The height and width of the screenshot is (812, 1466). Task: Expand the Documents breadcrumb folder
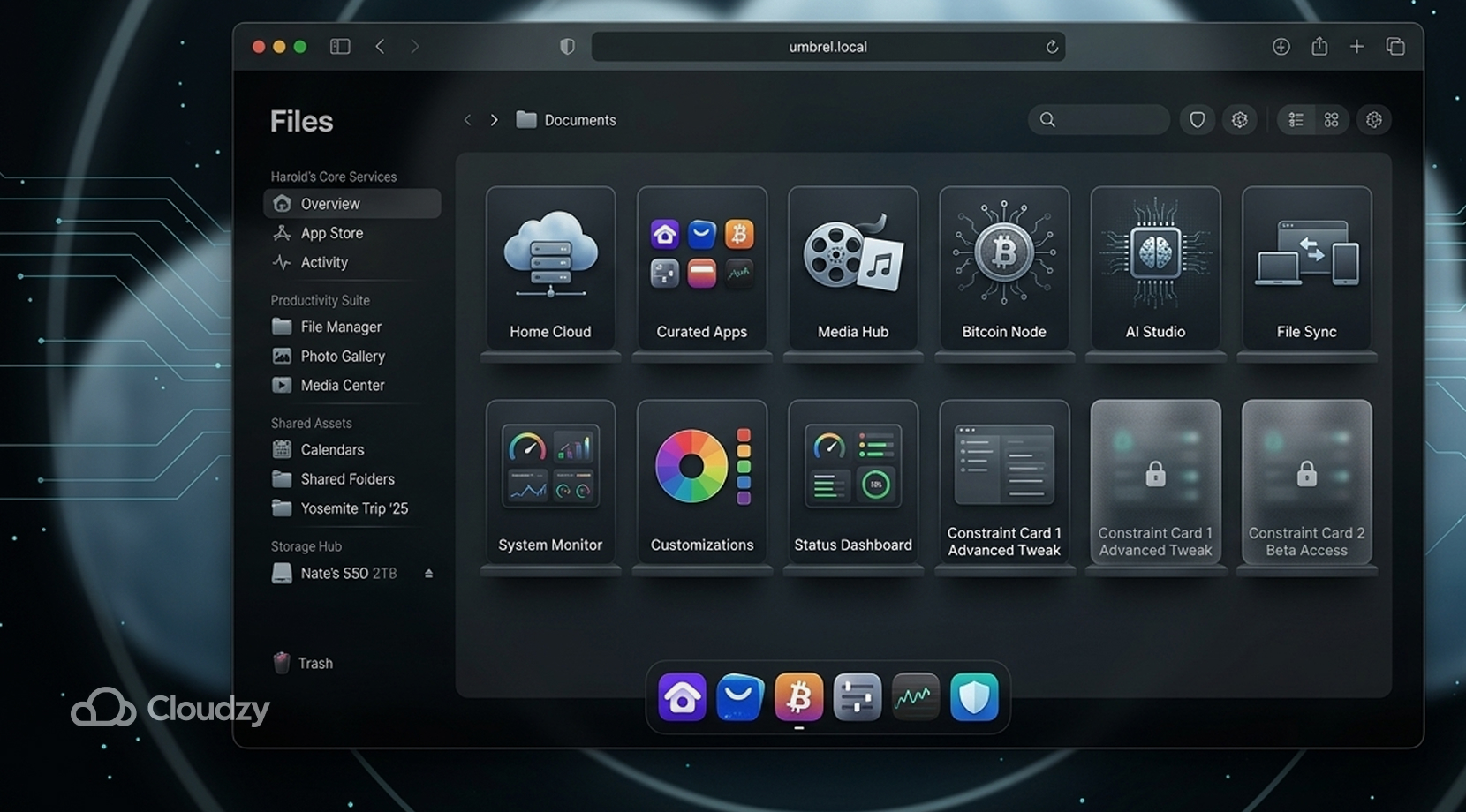(565, 119)
